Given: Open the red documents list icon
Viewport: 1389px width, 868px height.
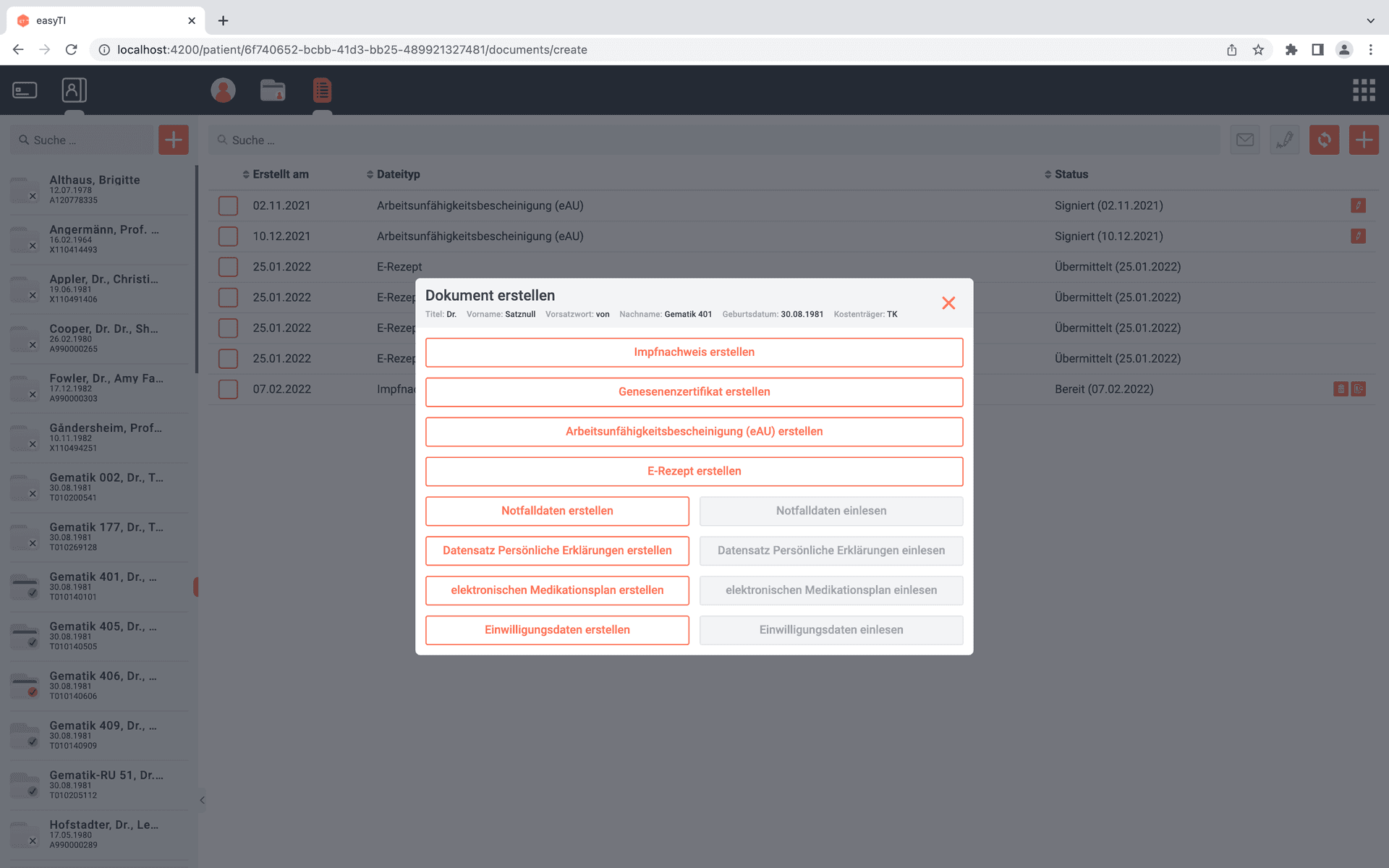Looking at the screenshot, I should 322,90.
